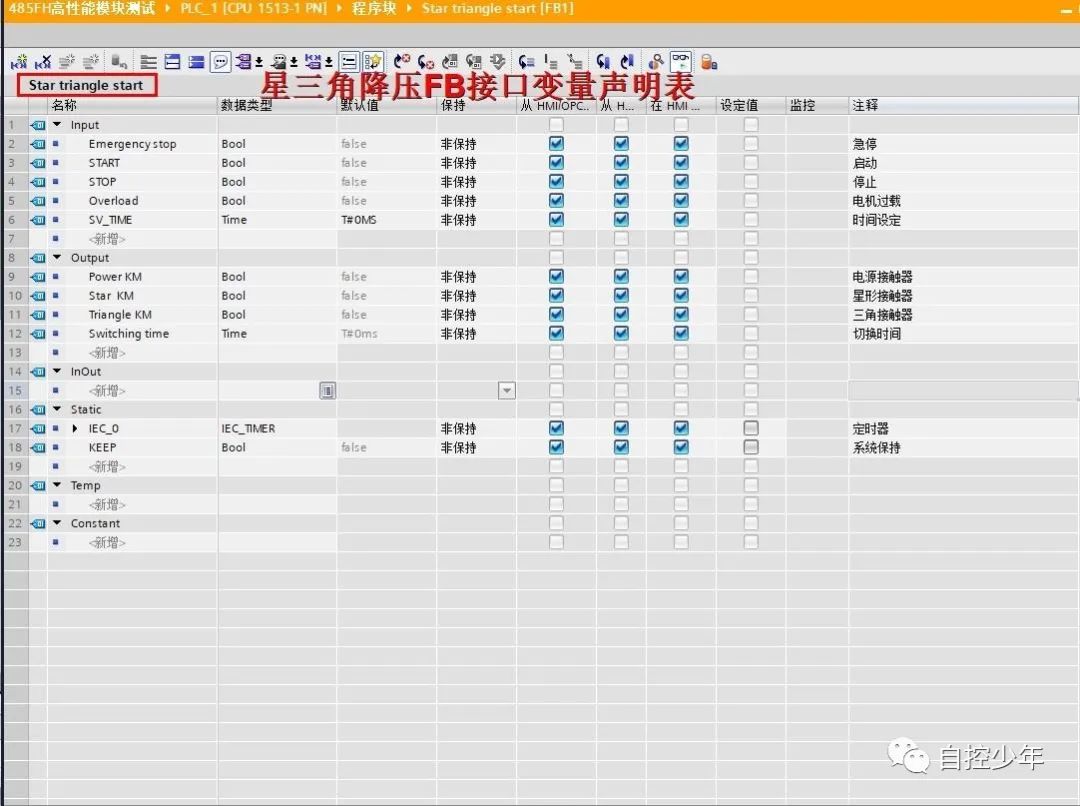Click Star triangle start [FB1] in breadcrumb

[x=498, y=9]
